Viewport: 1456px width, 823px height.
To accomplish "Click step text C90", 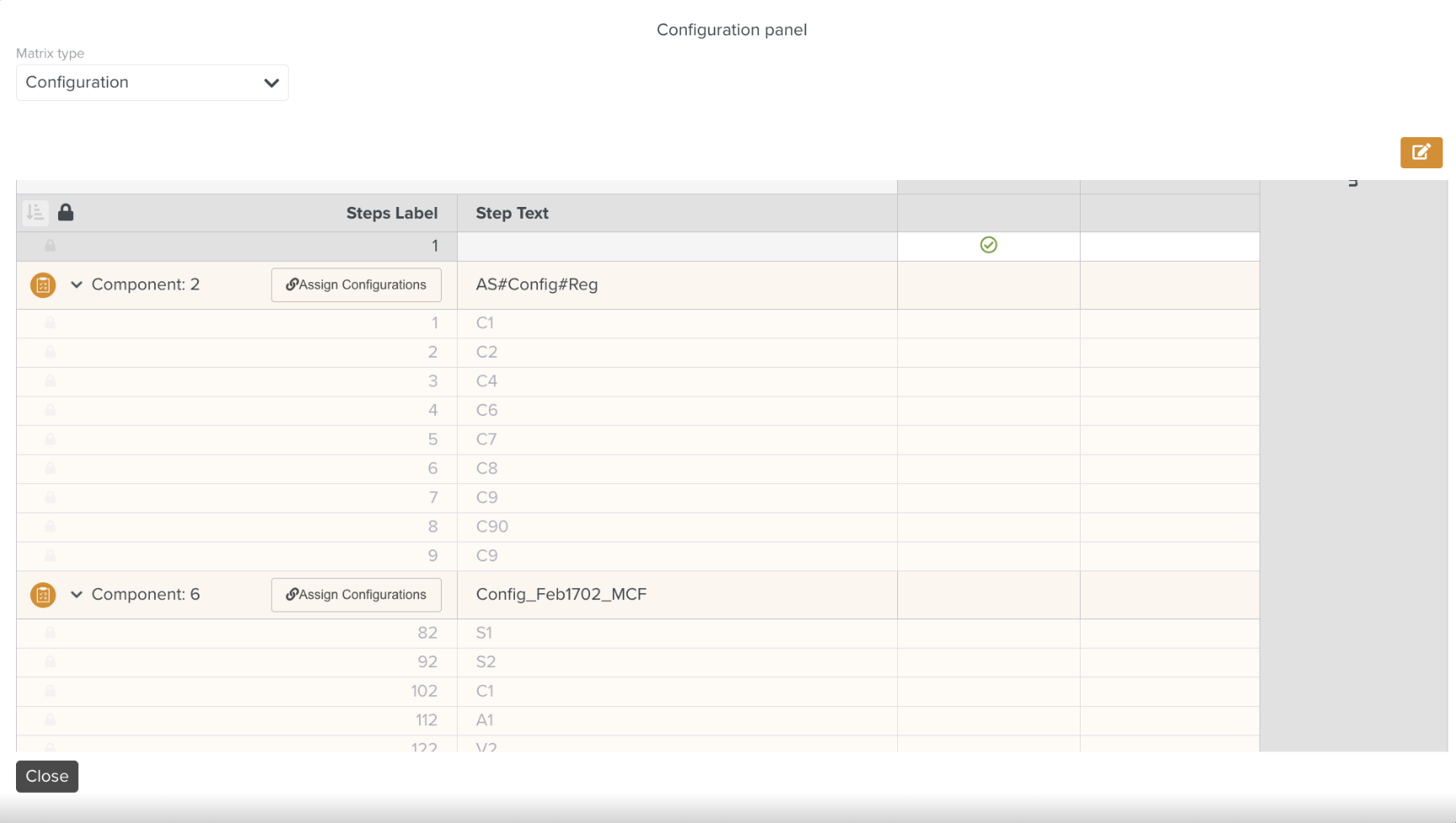I will 492,527.
